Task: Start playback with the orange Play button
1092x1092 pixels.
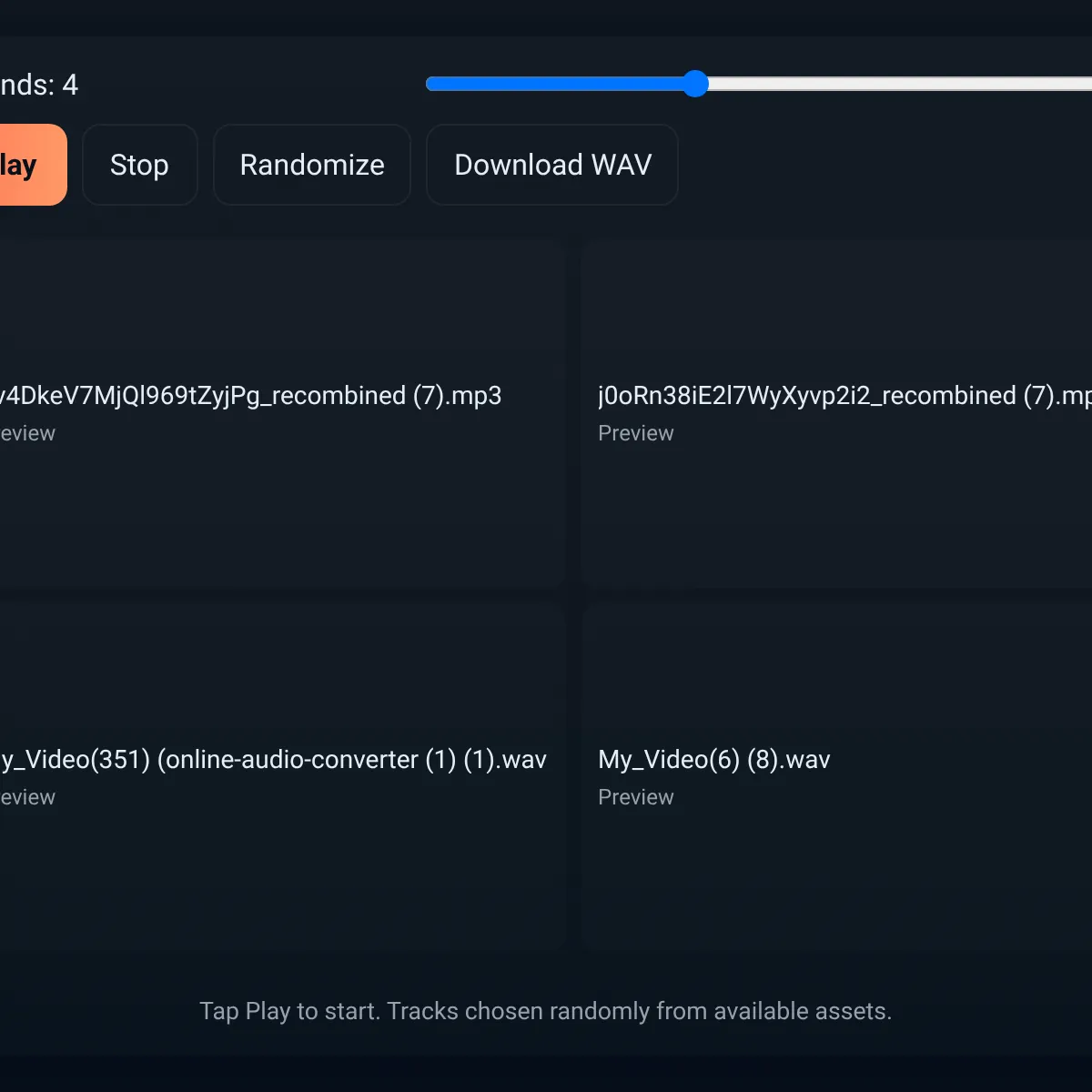Action: [27, 165]
